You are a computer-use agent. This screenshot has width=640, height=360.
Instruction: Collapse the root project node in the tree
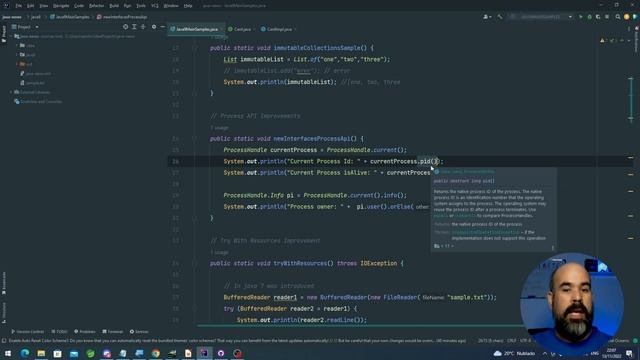pyautogui.click(x=11, y=36)
